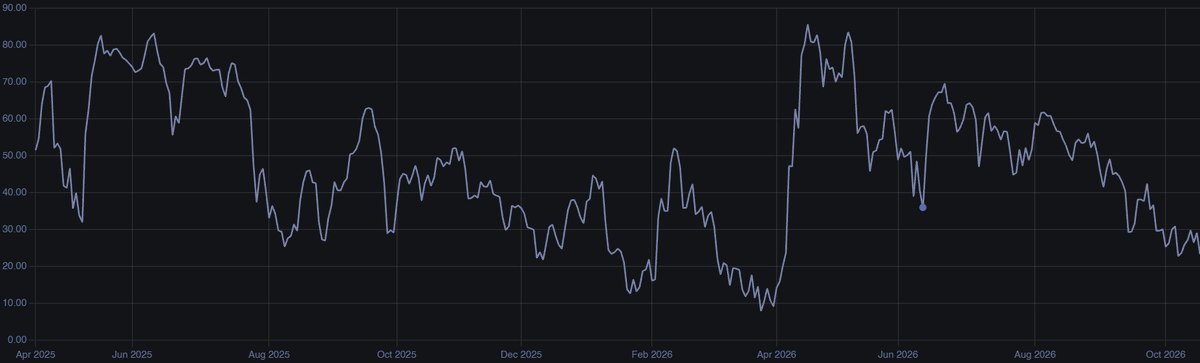Click the 60.00 y-axis value
The height and width of the screenshot is (363, 1200).
pyautogui.click(x=15, y=119)
